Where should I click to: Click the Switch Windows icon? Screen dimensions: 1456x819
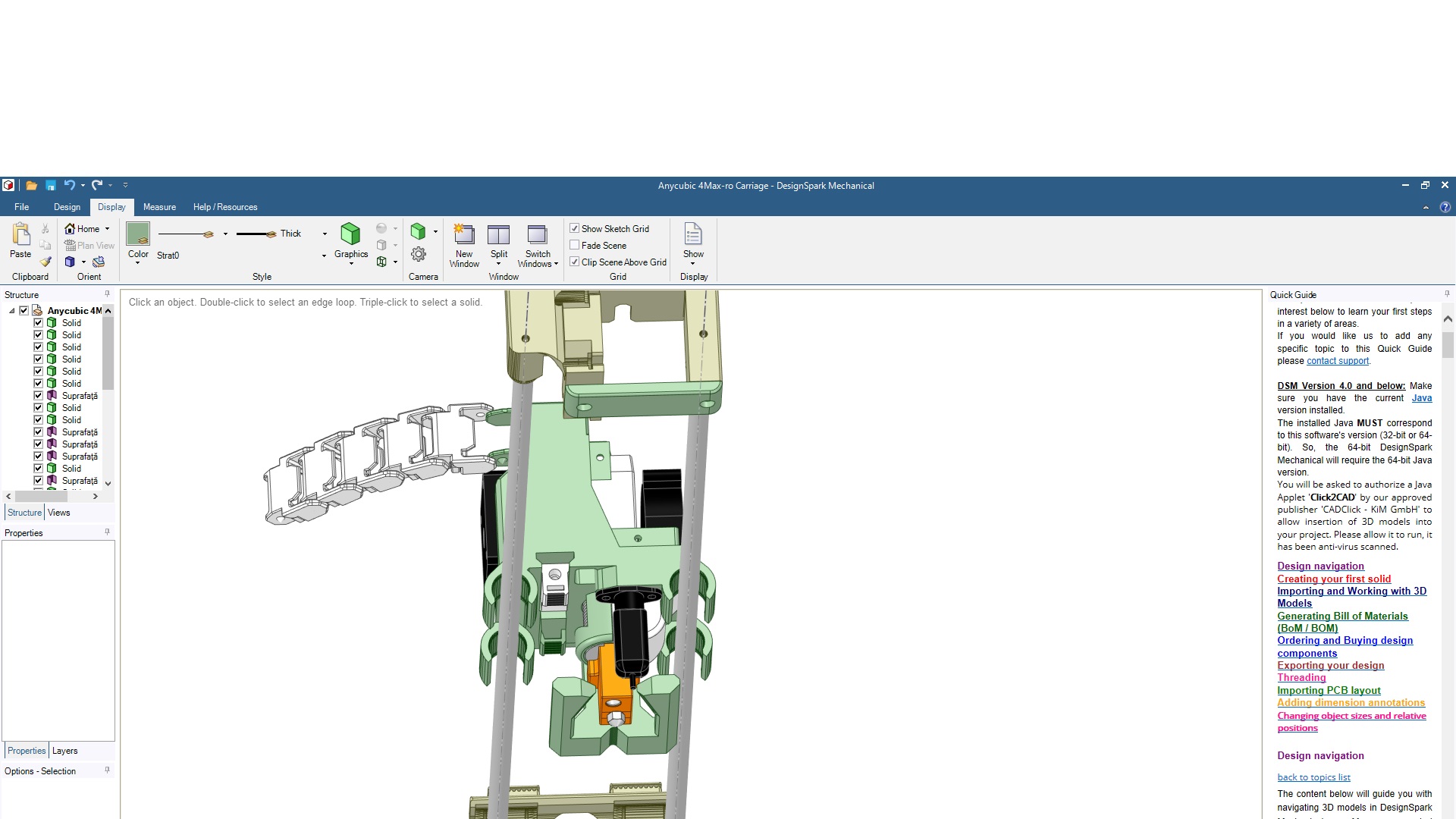coord(537,234)
